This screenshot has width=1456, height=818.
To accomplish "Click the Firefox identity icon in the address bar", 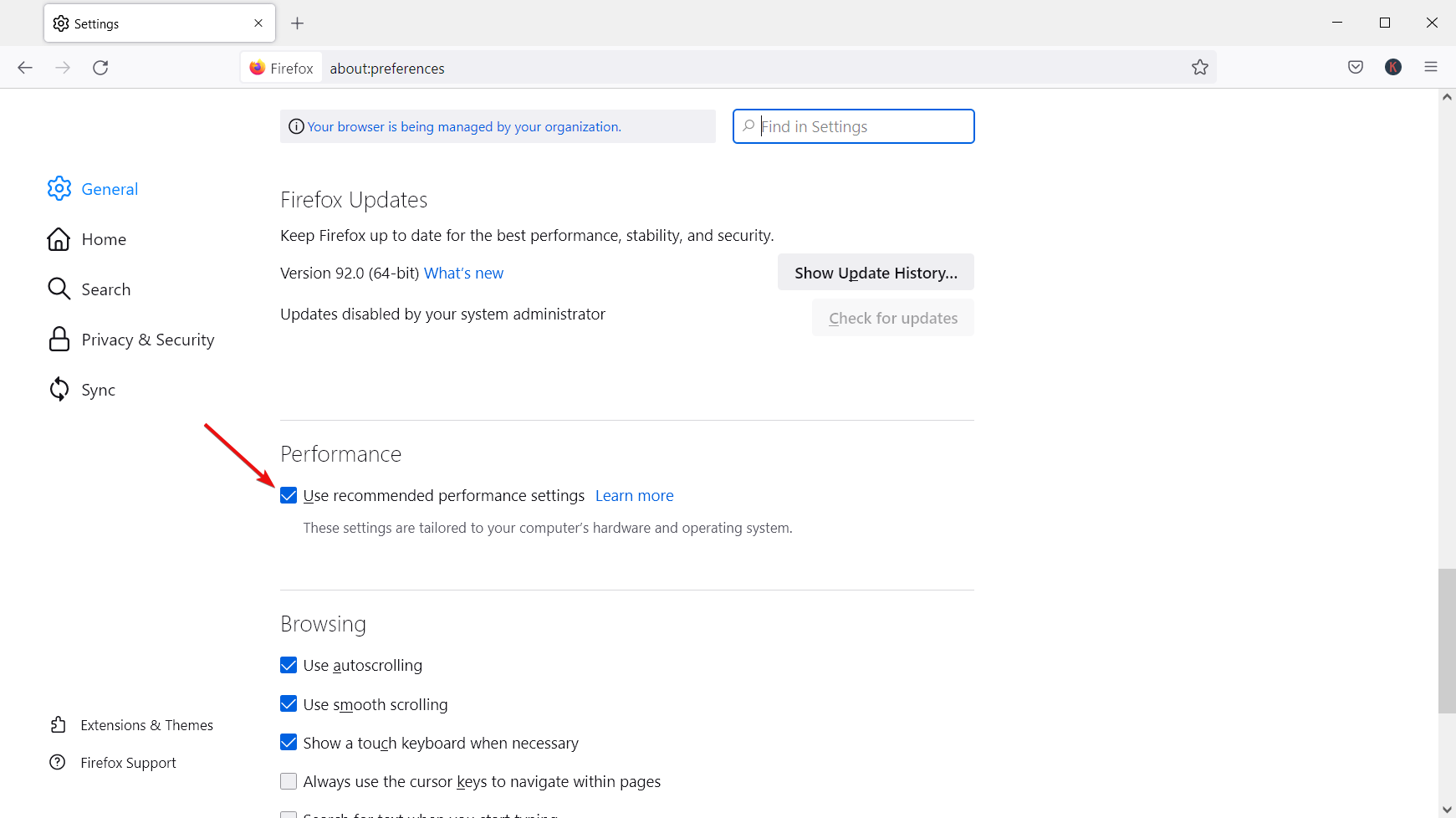I will pos(258,68).
